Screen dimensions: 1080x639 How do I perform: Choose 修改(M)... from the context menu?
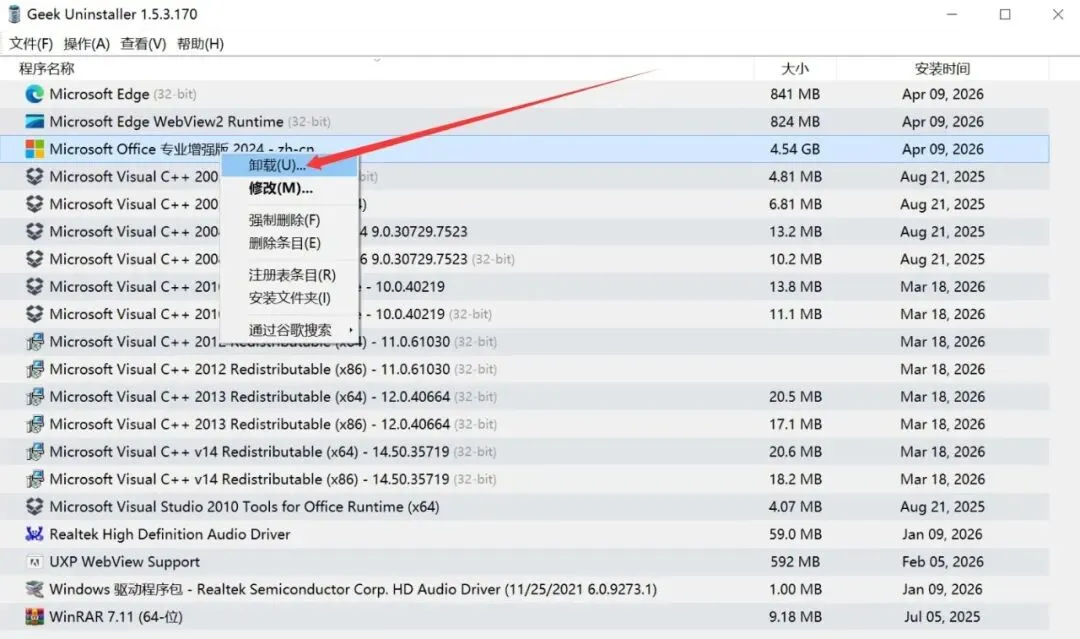pyautogui.click(x=289, y=188)
